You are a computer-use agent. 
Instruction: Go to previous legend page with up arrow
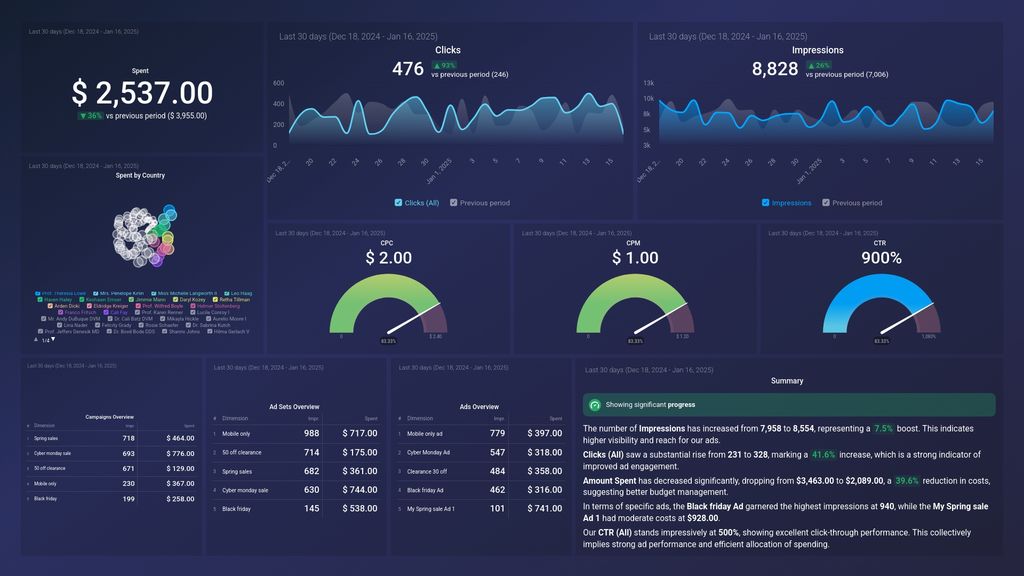coord(36,340)
